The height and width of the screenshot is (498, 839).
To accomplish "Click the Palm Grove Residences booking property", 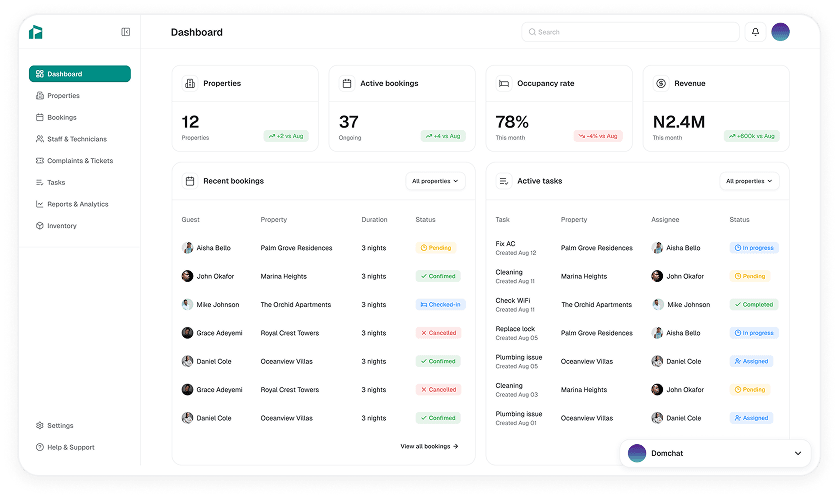I will click(296, 248).
